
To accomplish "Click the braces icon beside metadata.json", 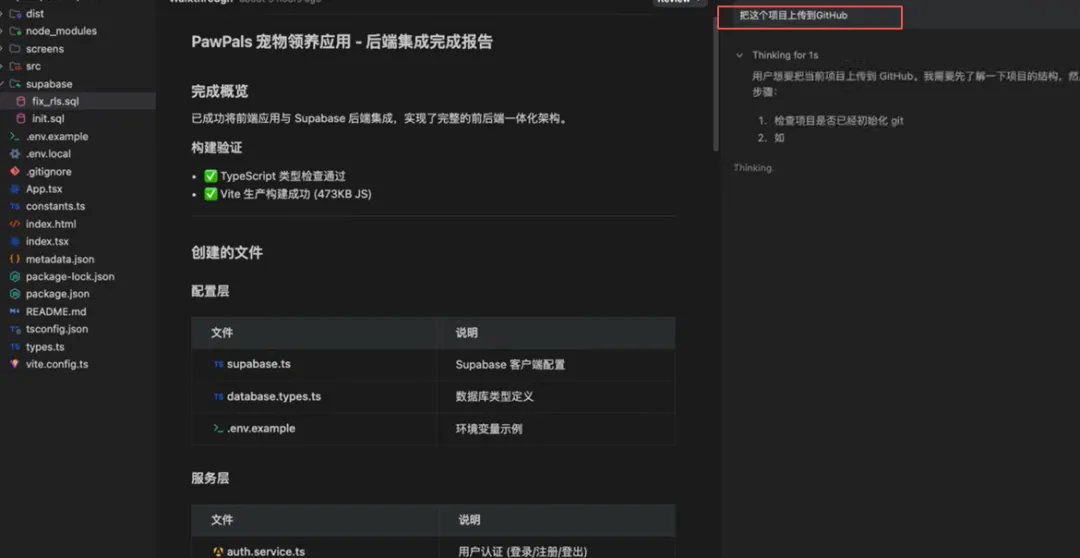I will 14,259.
